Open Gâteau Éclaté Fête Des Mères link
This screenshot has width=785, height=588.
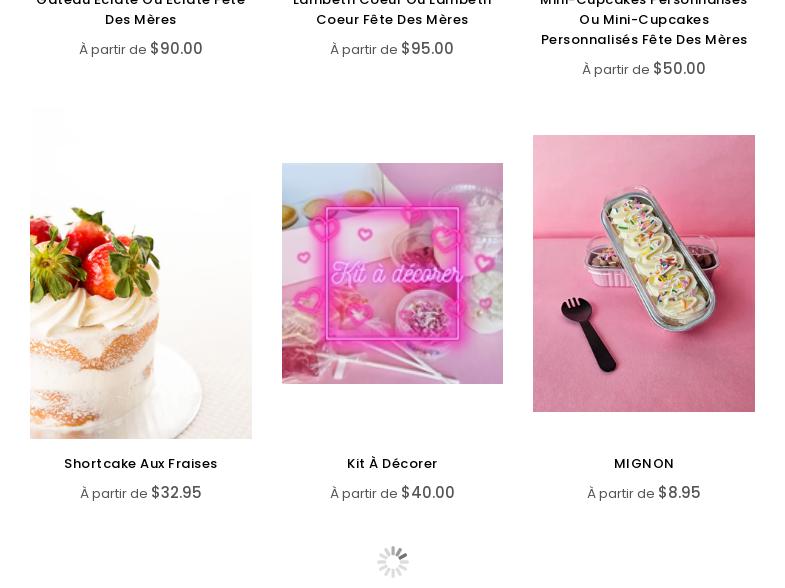(x=141, y=11)
